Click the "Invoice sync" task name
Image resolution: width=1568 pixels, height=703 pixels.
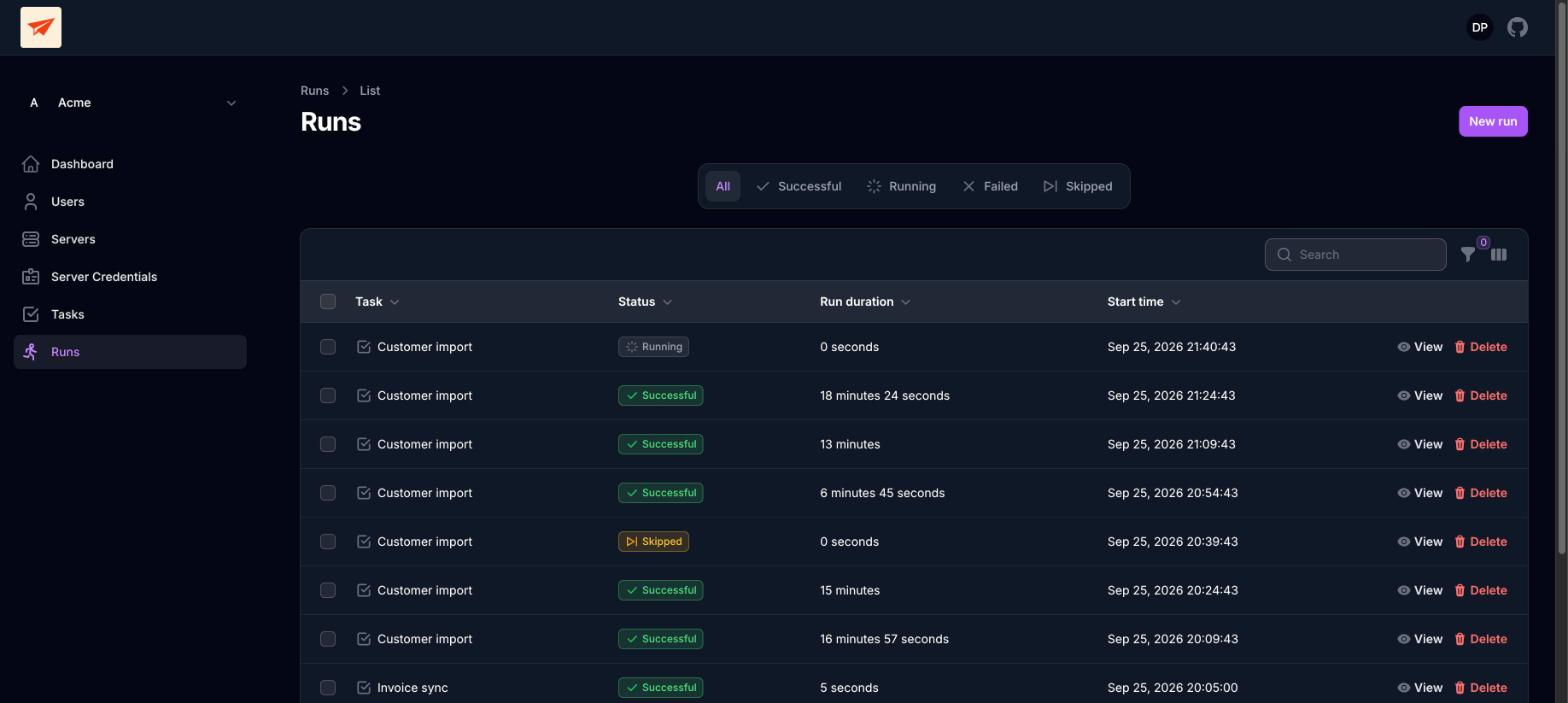click(x=412, y=688)
